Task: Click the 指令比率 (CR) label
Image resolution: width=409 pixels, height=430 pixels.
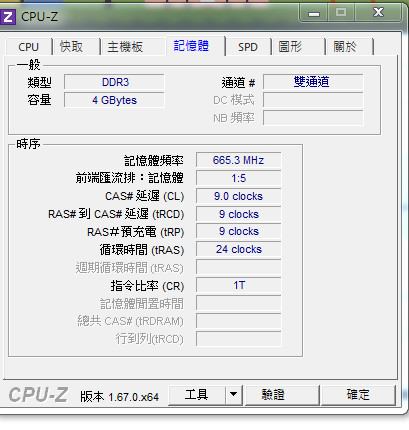Action: click(x=147, y=286)
